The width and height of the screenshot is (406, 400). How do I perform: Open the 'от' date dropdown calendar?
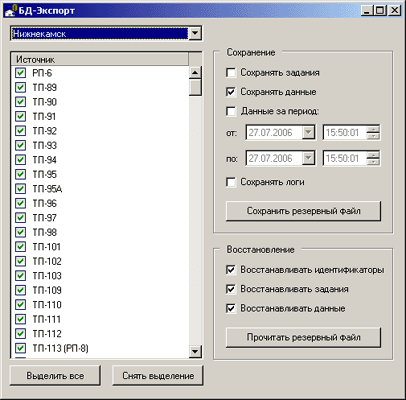pos(308,132)
